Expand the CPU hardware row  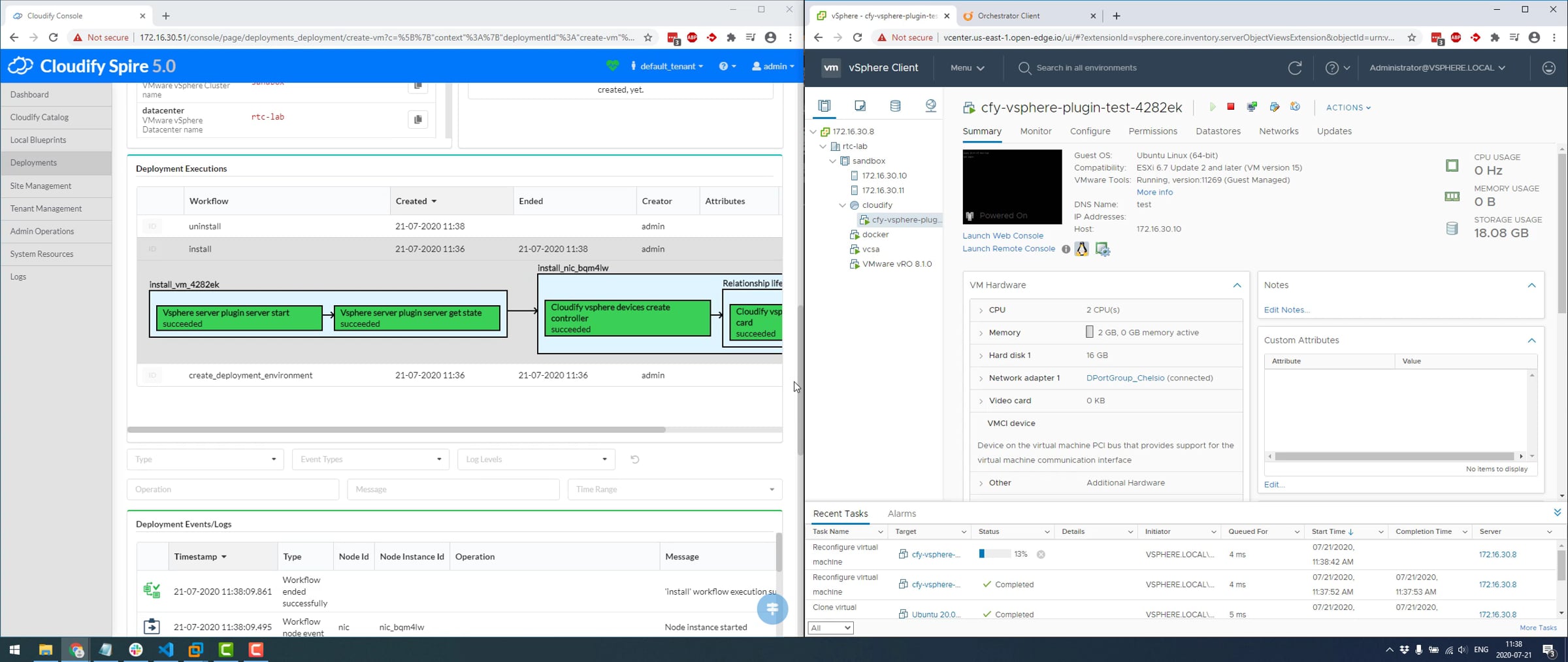pyautogui.click(x=981, y=310)
